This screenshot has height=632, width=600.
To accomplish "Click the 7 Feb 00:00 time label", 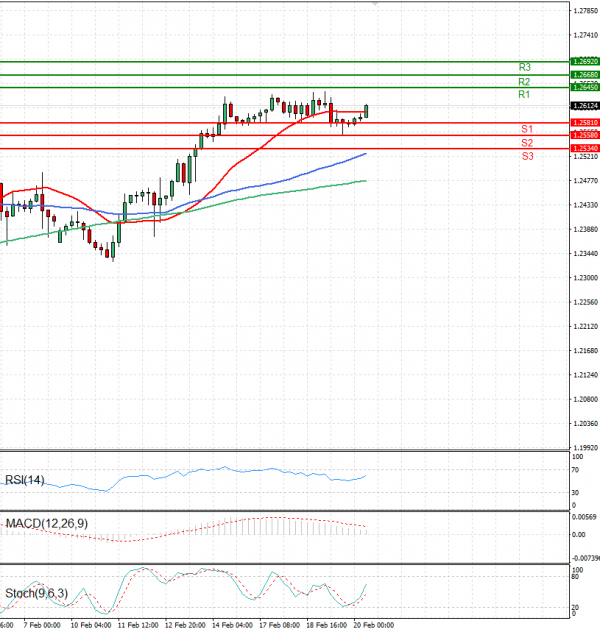I will pyautogui.click(x=42, y=625).
